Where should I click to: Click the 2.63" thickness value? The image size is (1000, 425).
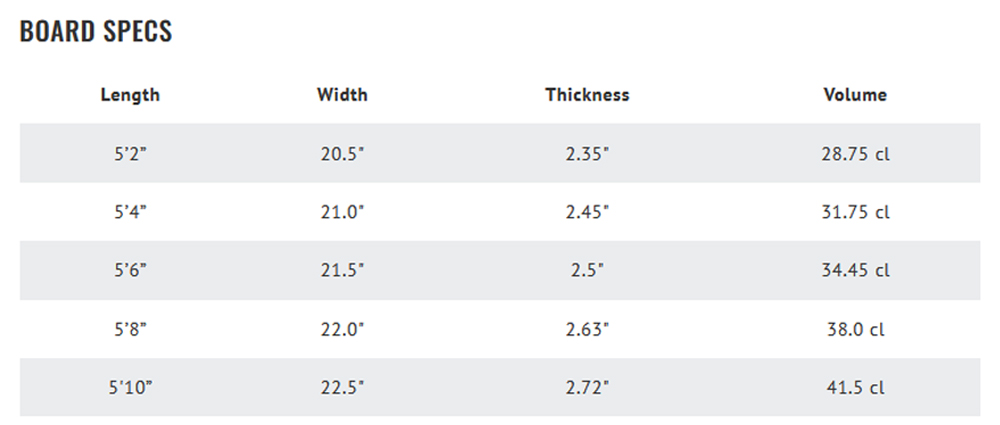pos(587,329)
